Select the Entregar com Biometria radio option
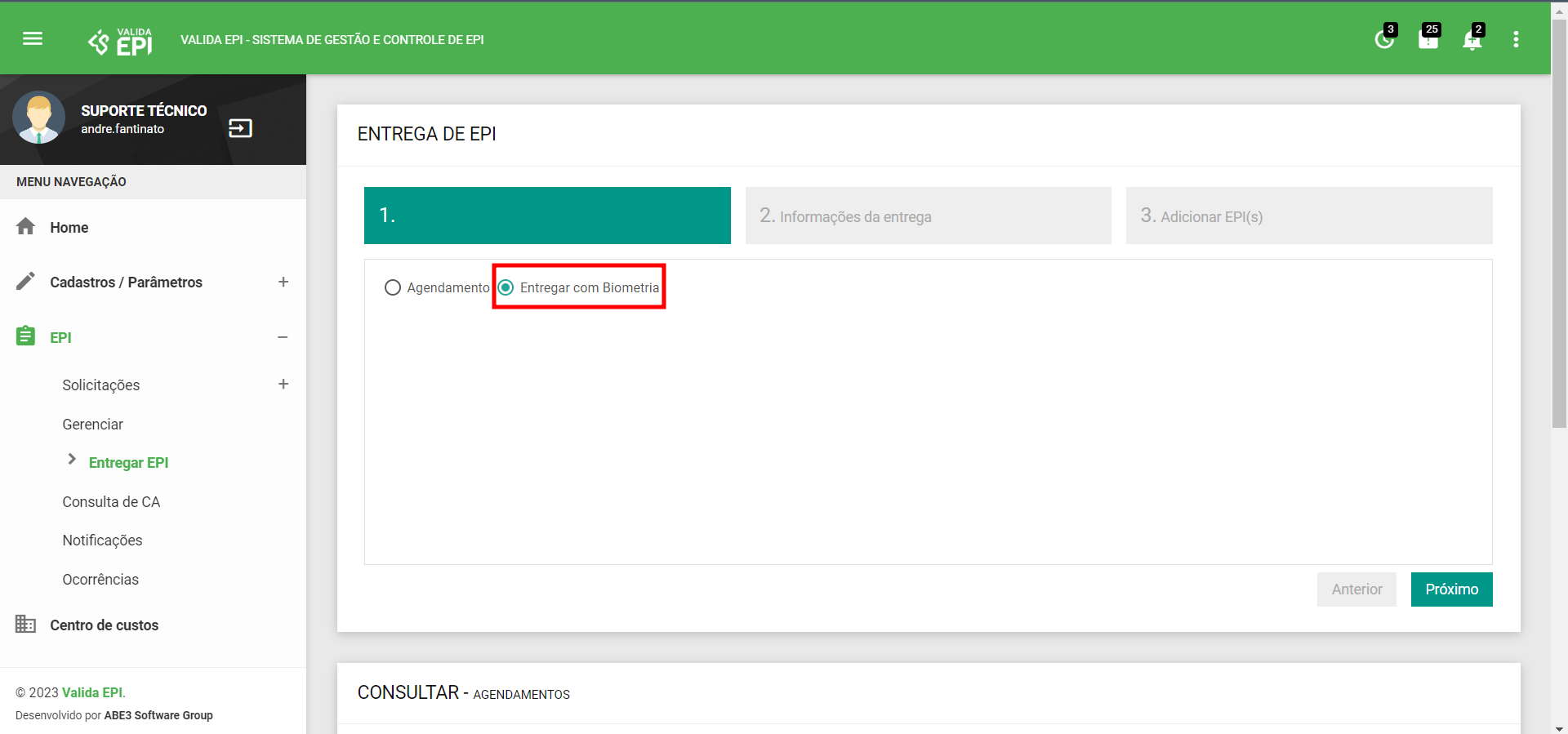This screenshot has width=1568, height=734. 506,287
